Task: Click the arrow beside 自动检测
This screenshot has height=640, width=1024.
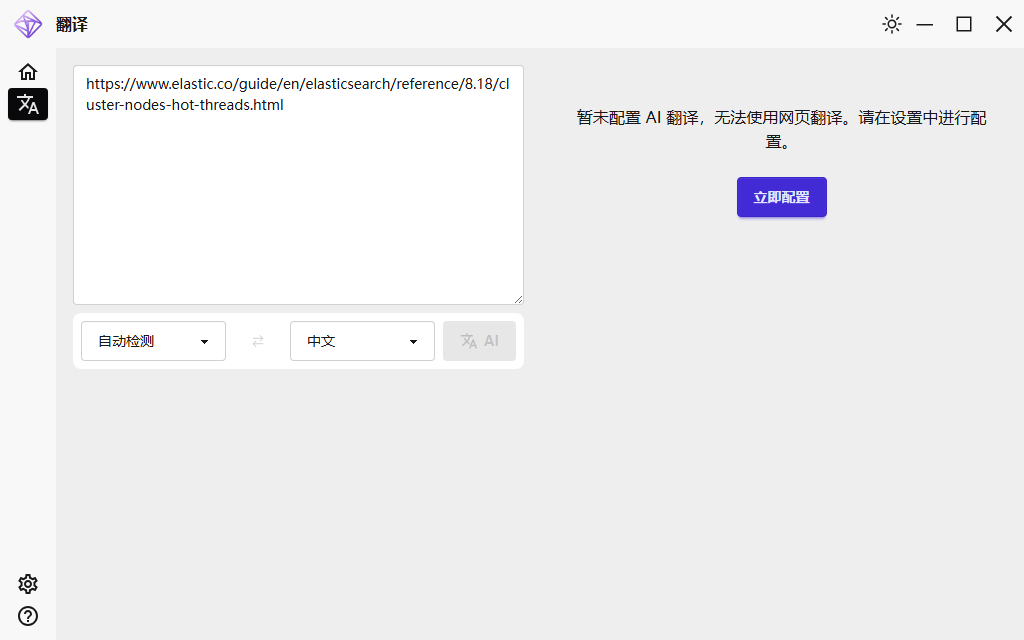Action: (x=205, y=342)
